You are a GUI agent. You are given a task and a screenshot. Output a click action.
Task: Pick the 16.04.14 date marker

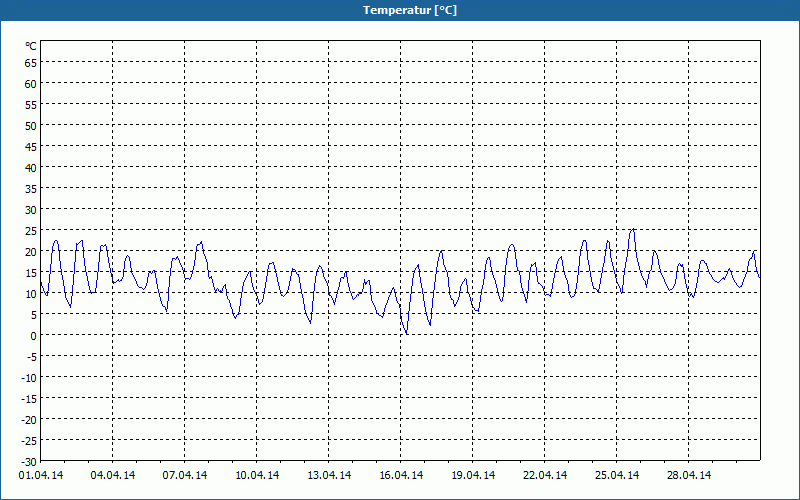click(401, 476)
